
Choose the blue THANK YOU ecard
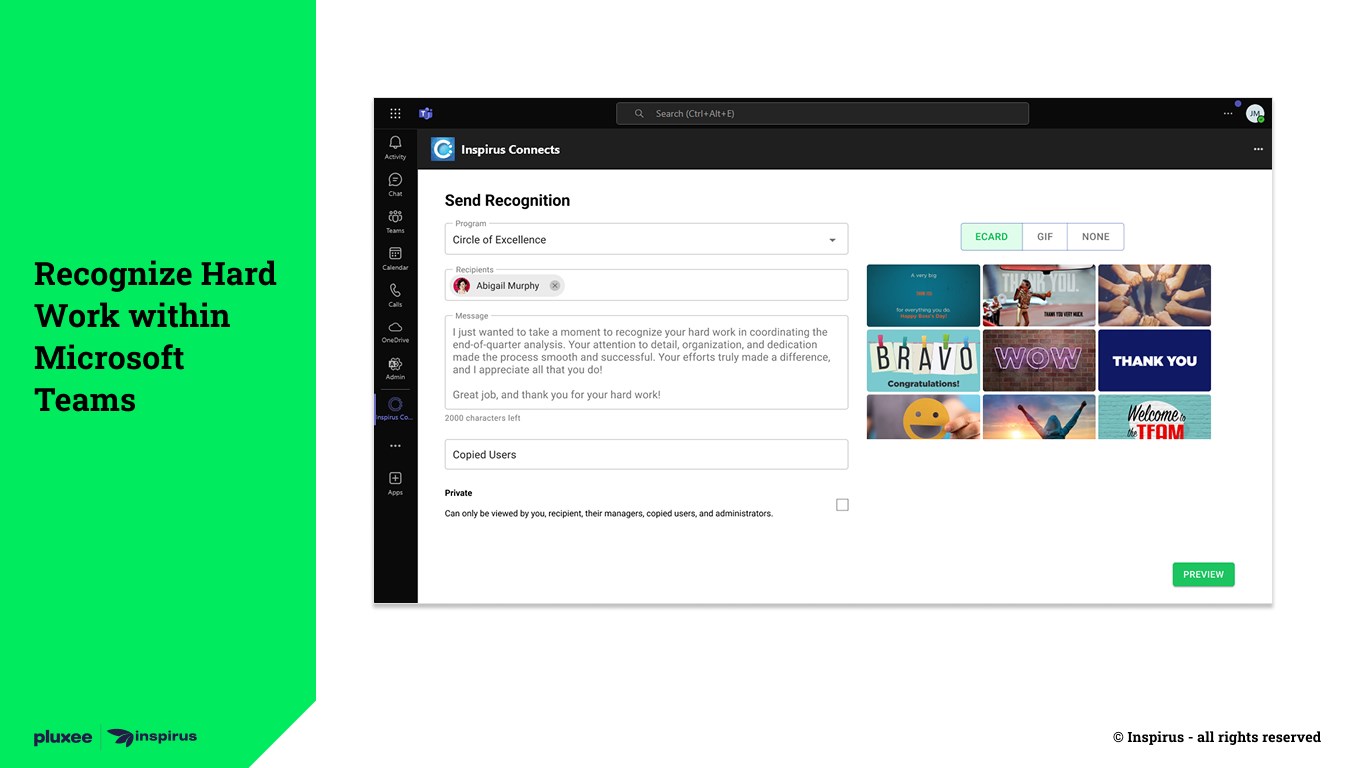pyautogui.click(x=1154, y=361)
